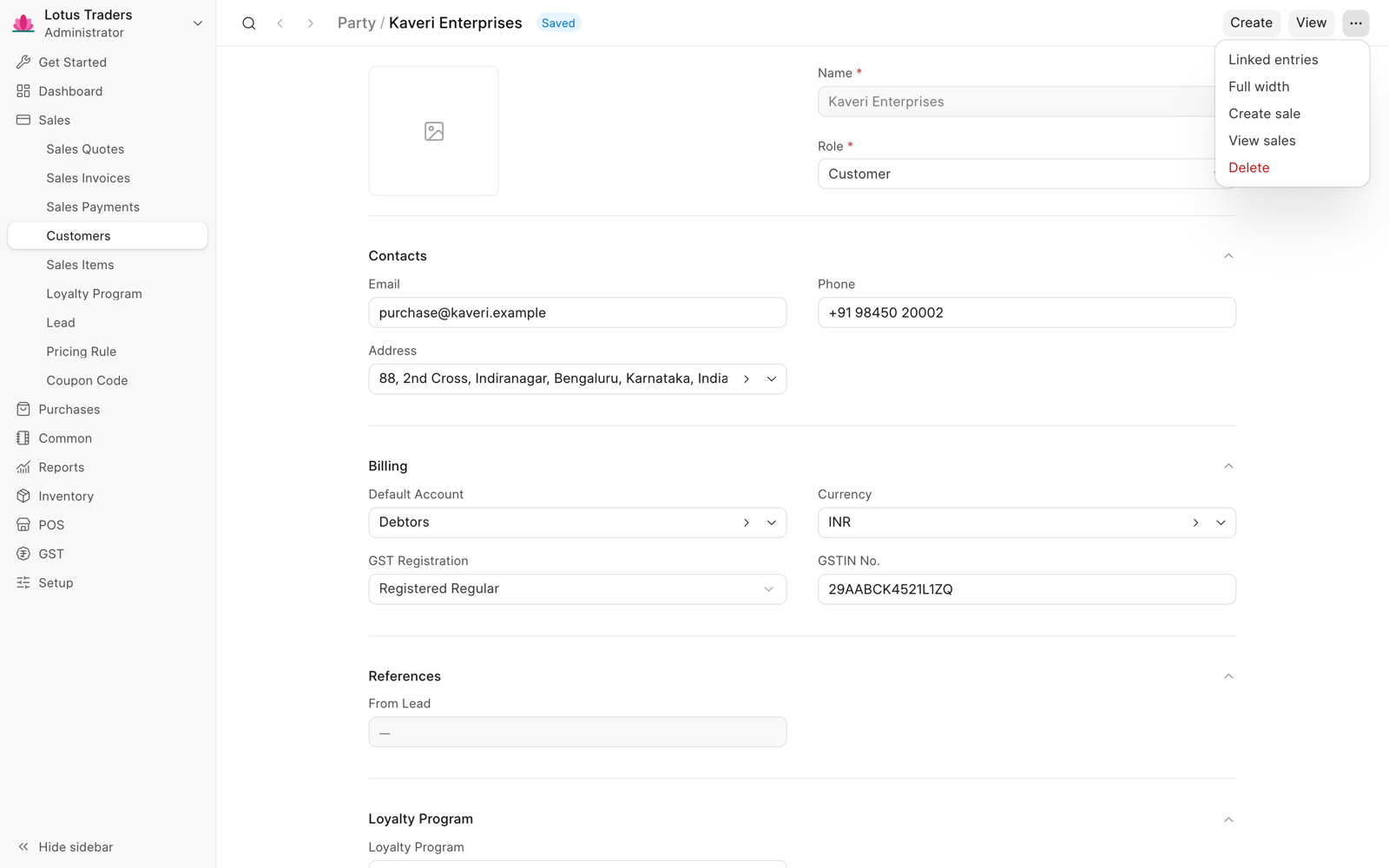
Task: Click the Create button
Action: click(x=1251, y=23)
